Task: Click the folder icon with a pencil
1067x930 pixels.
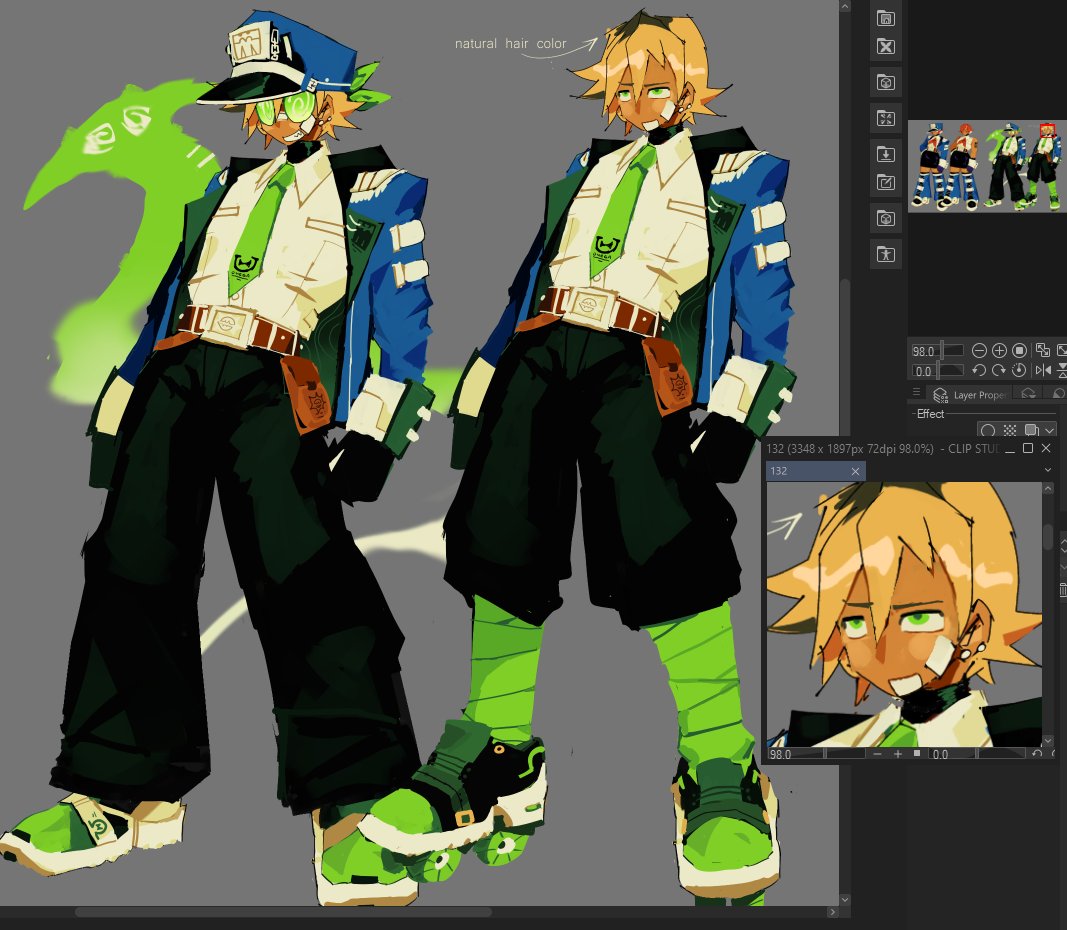Action: (x=885, y=182)
